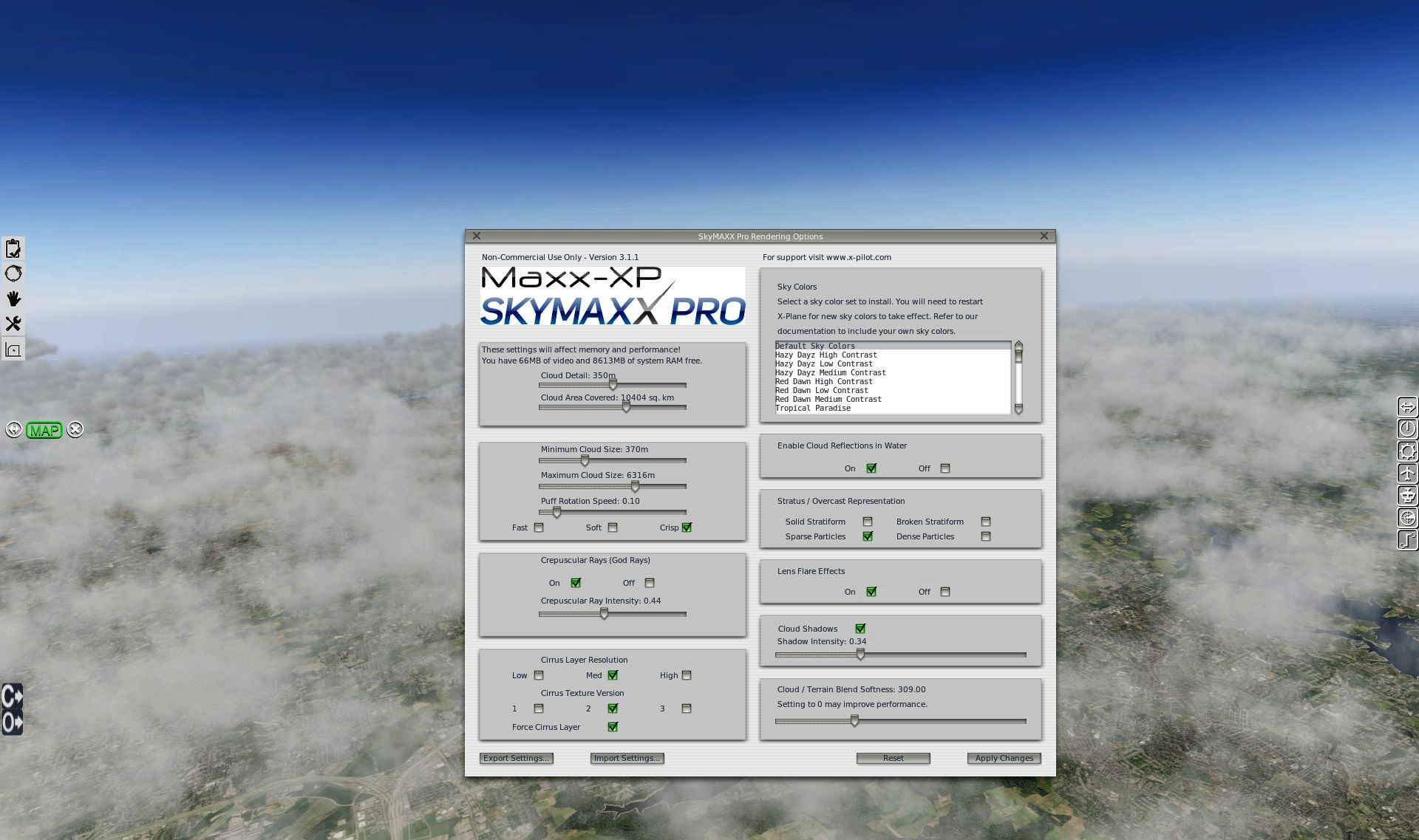This screenshot has width=1419, height=840.
Task: Uncheck the Cloud Shadows checkbox
Action: coord(860,629)
